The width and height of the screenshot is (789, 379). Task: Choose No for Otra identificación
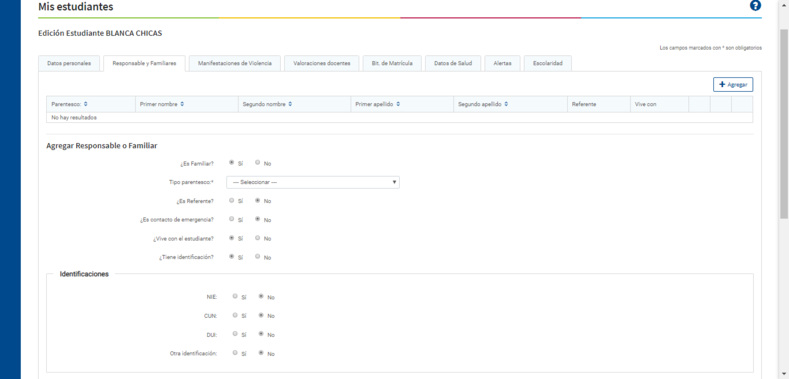(261, 353)
